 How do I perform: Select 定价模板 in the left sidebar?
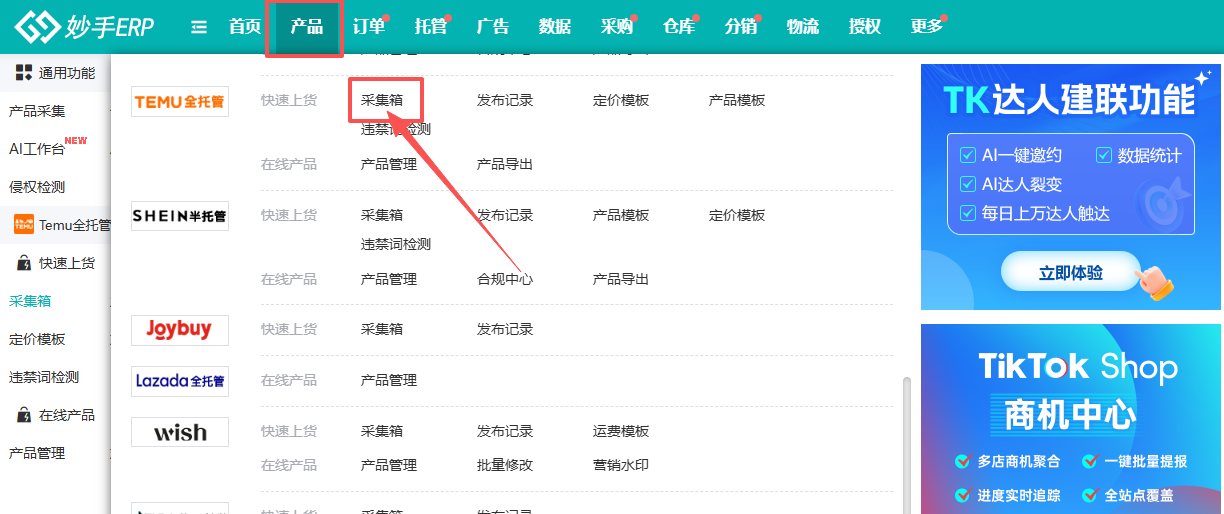tap(37, 339)
